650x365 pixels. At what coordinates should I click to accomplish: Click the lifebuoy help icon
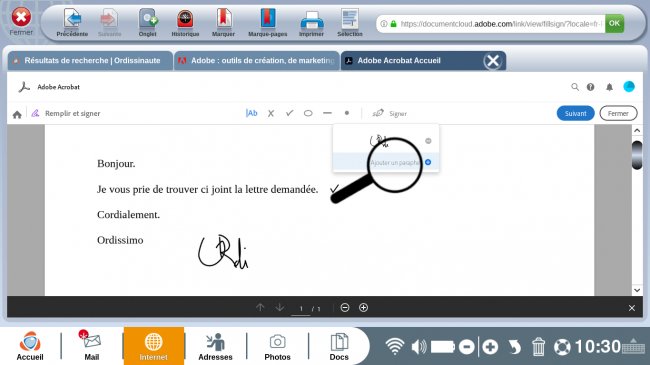[562, 347]
